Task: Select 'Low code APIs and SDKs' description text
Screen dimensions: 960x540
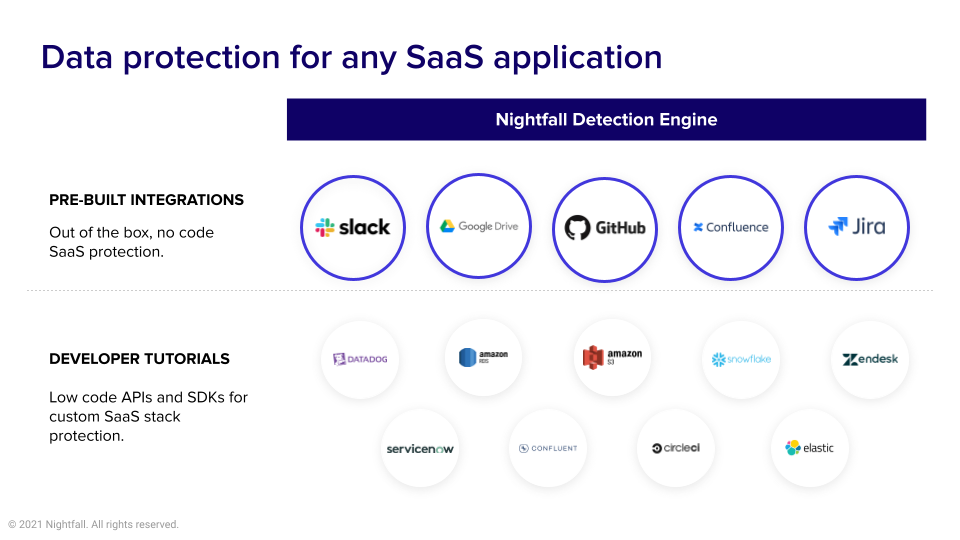Action: click(x=148, y=416)
